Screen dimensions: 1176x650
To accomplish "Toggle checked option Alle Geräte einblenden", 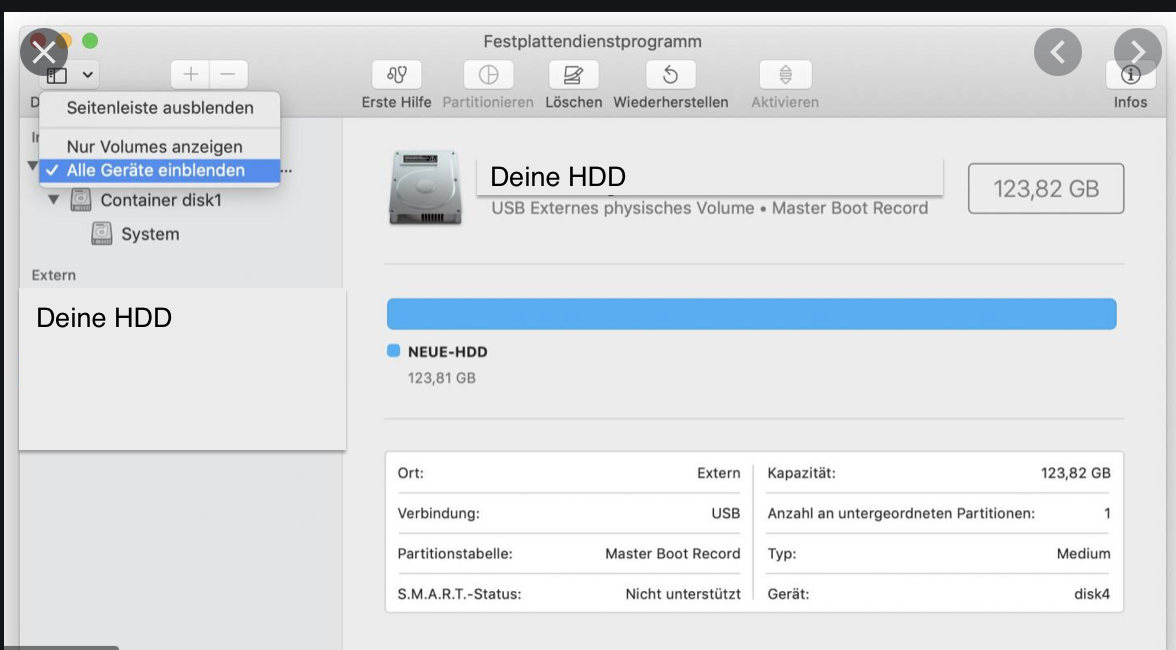I will (158, 171).
